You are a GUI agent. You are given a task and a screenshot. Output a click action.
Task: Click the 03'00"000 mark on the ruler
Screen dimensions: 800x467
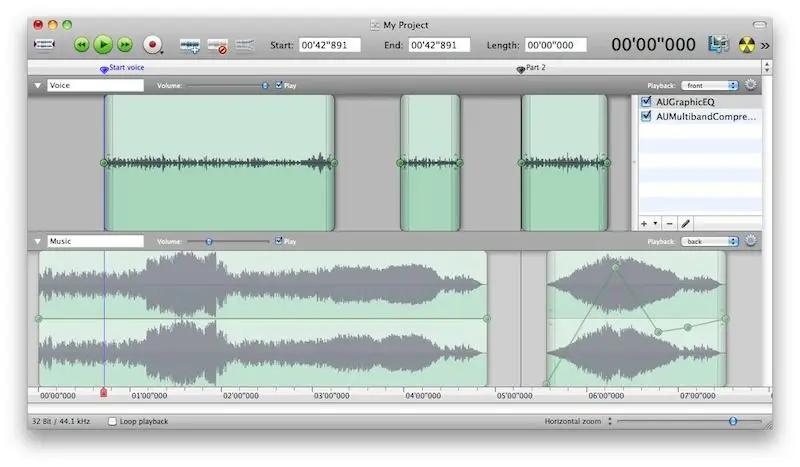click(x=332, y=396)
